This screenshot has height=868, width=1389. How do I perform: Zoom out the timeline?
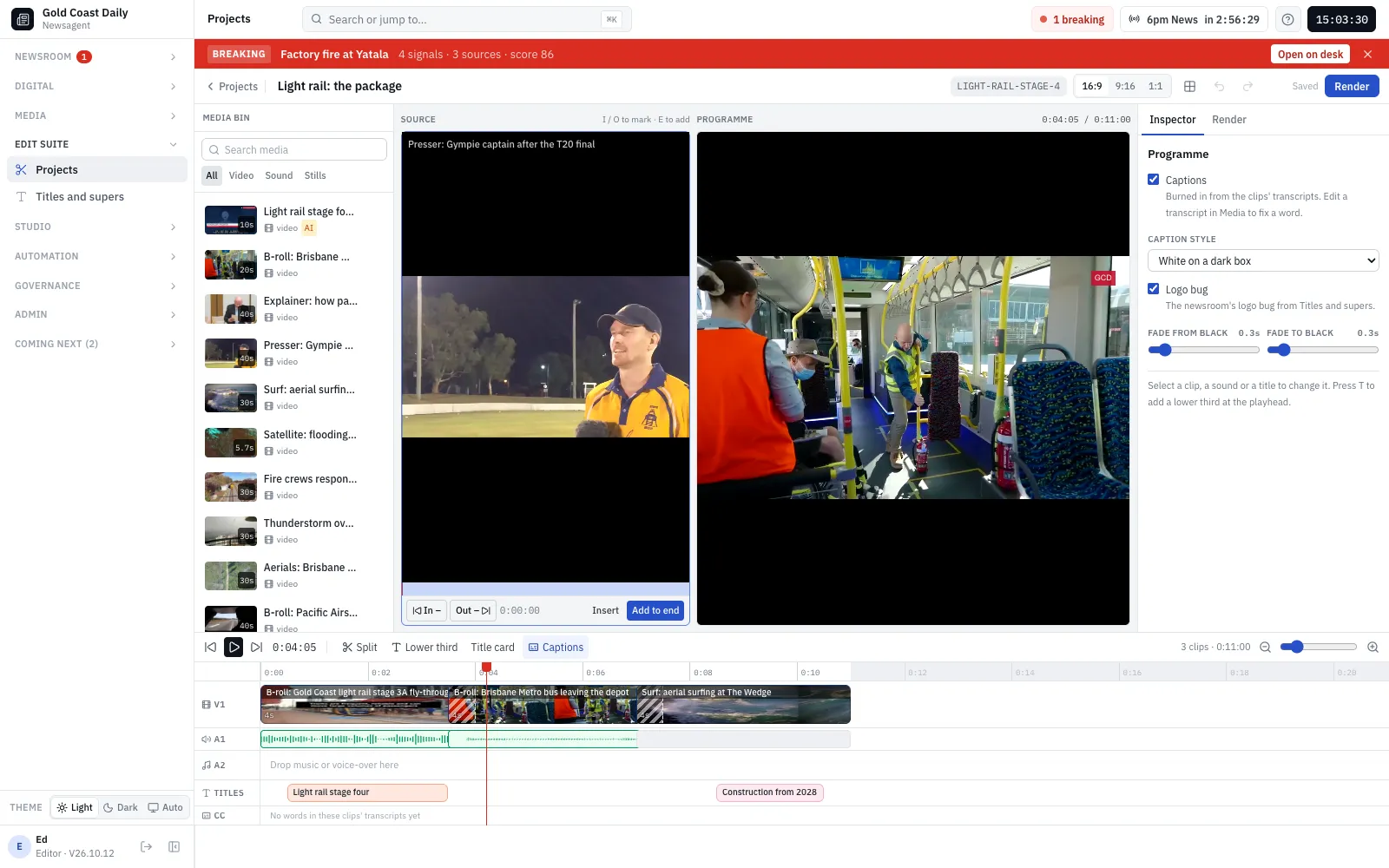point(1265,647)
